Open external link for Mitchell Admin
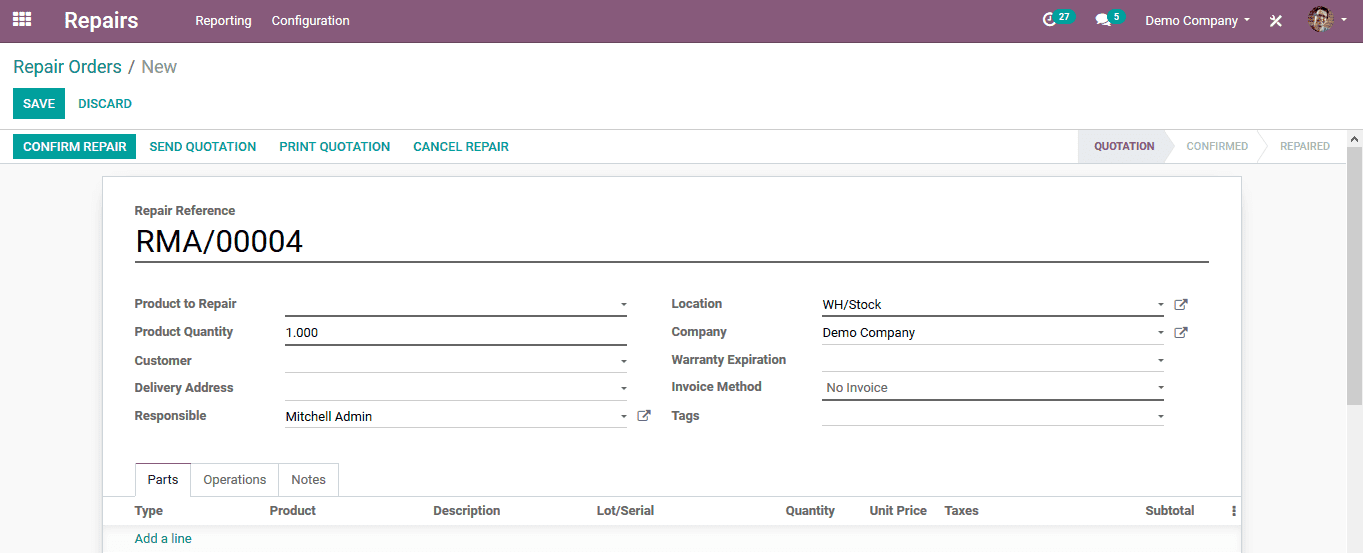This screenshot has height=553, width=1363. click(x=644, y=416)
